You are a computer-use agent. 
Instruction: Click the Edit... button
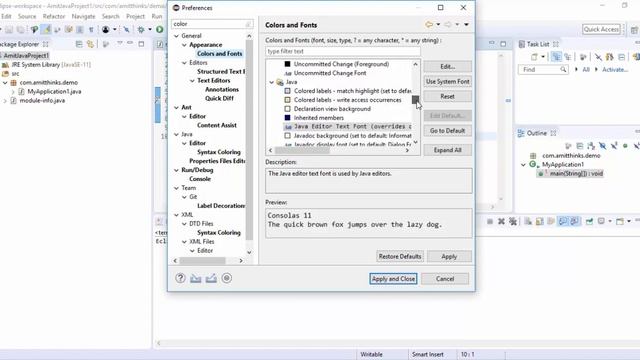pyautogui.click(x=447, y=67)
